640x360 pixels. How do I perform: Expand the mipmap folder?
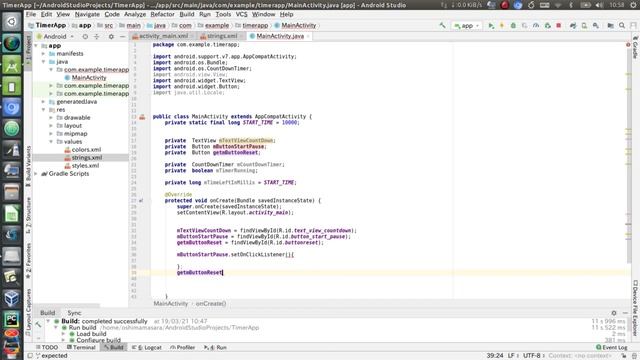click(x=51, y=133)
